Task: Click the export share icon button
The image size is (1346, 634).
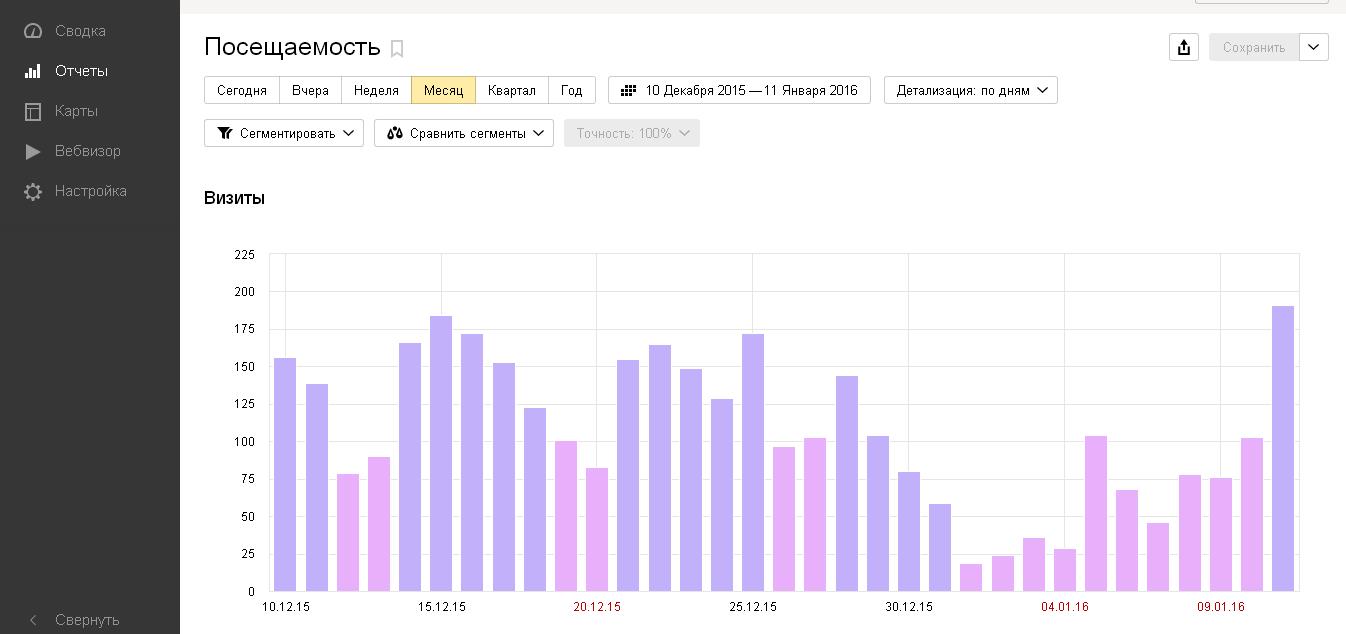Action: 1184,47
